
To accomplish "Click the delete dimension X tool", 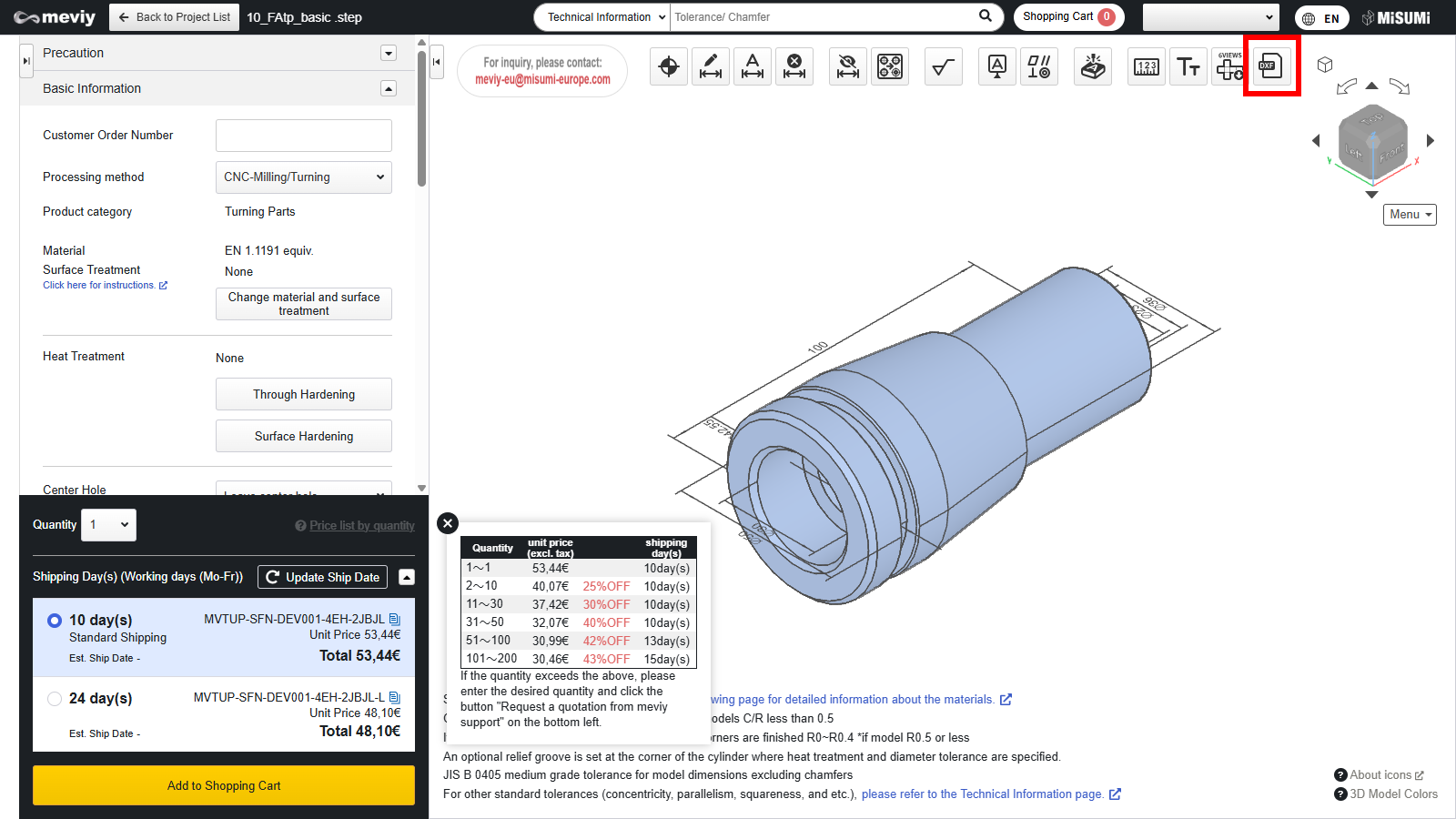I will (794, 66).
